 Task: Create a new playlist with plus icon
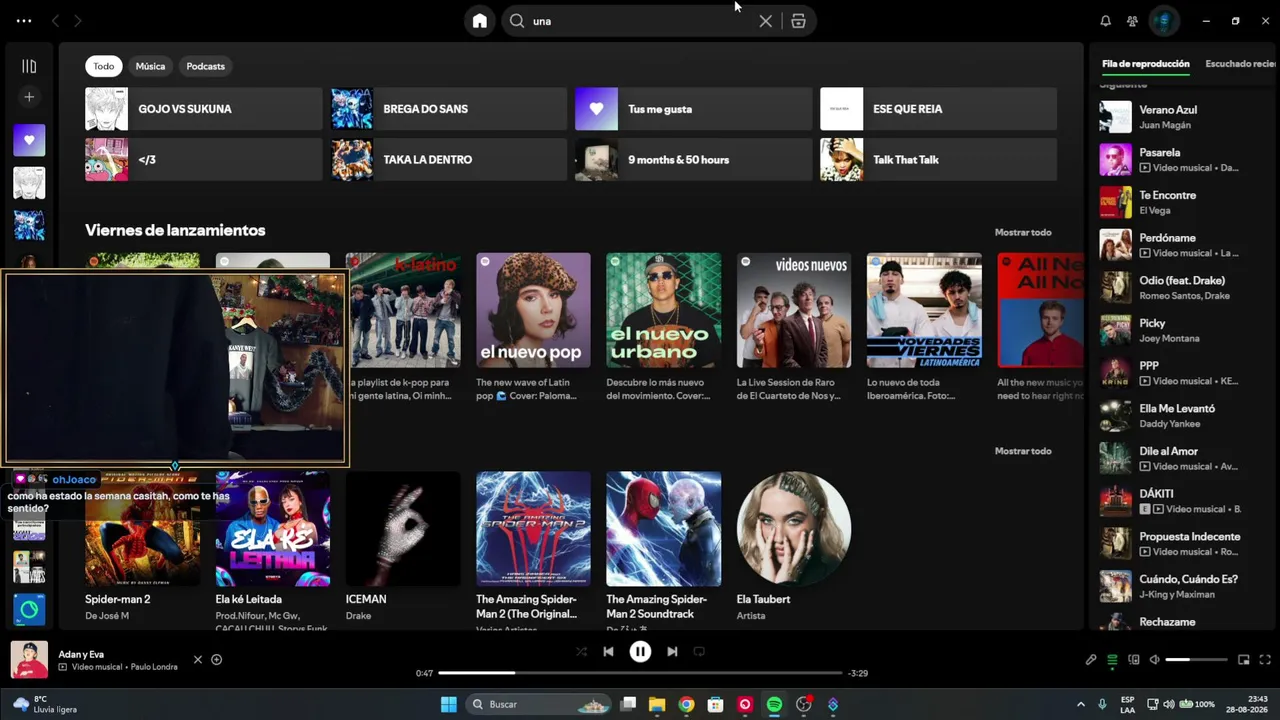click(29, 97)
